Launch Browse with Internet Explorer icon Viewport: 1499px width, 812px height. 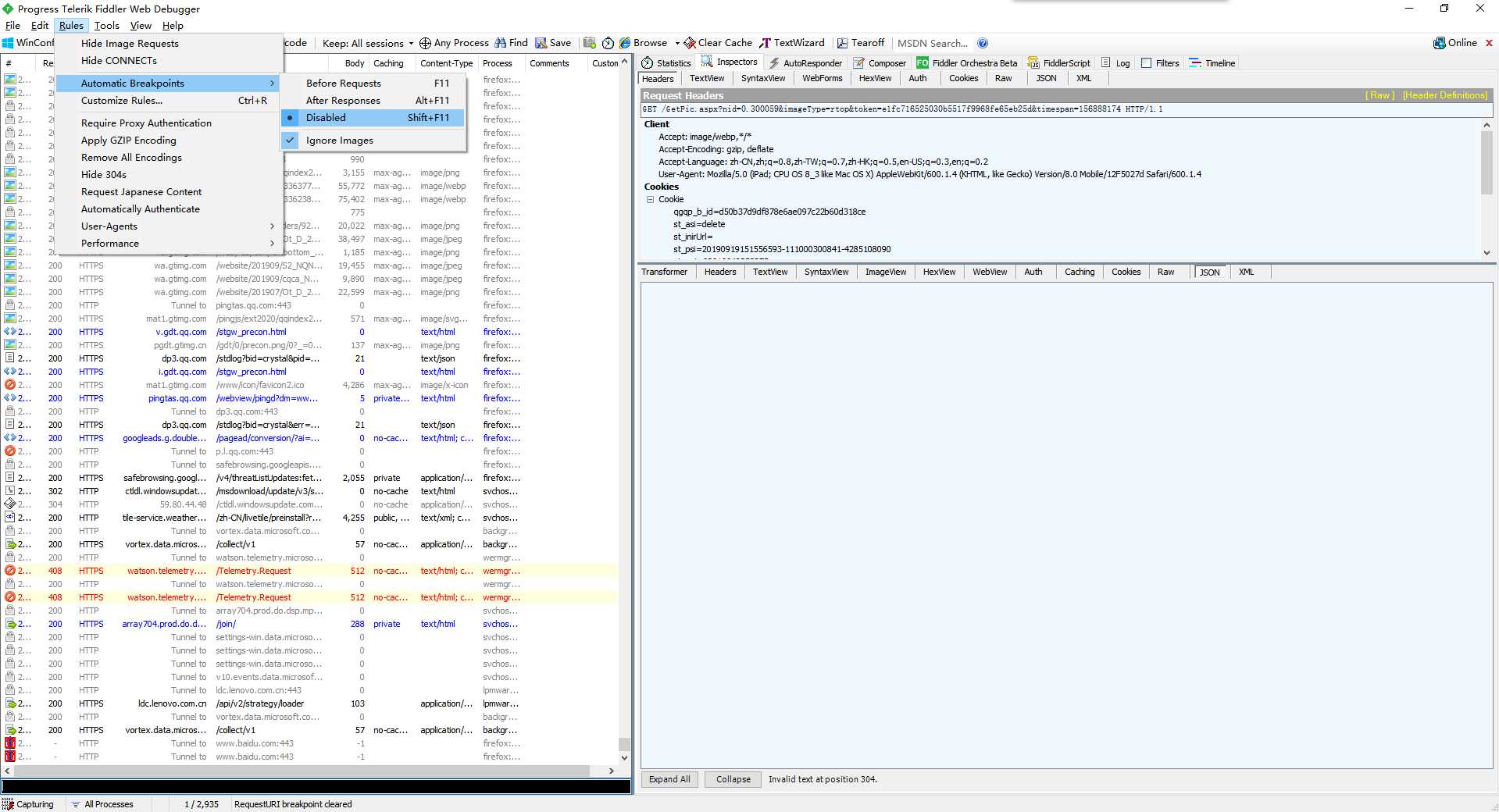point(625,43)
